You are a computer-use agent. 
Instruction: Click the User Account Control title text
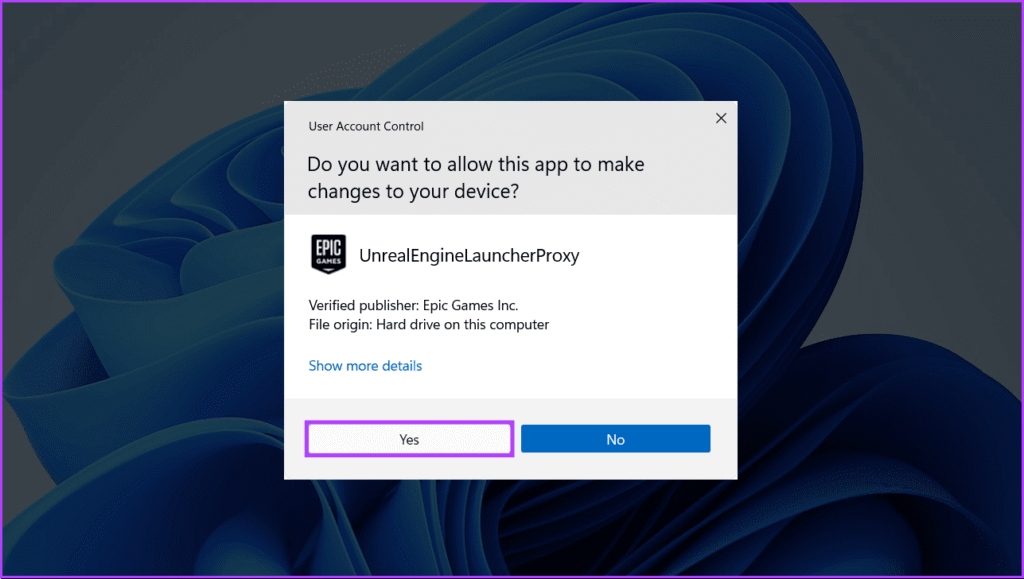click(x=366, y=127)
